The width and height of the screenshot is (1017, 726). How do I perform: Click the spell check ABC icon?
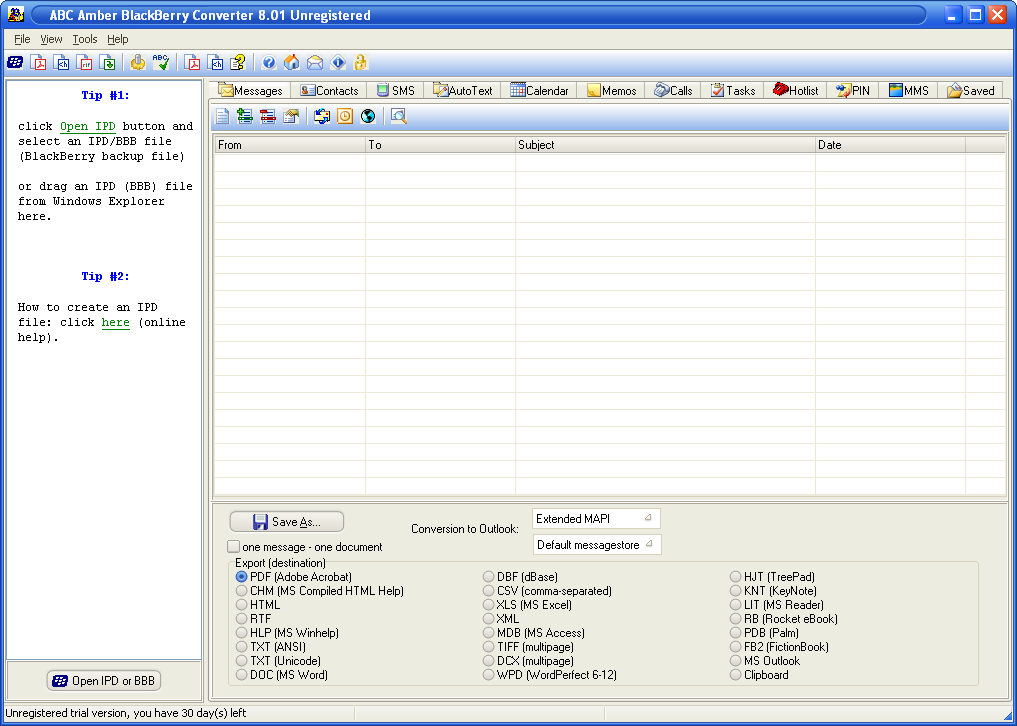pyautogui.click(x=161, y=62)
